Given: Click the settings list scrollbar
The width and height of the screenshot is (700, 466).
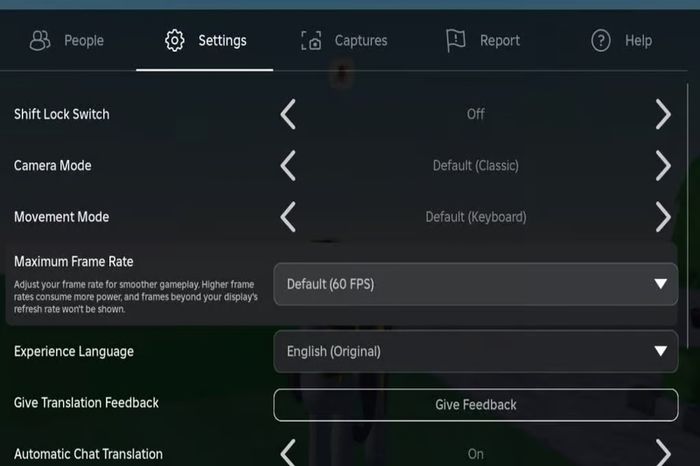Looking at the screenshot, I should coord(688,214).
